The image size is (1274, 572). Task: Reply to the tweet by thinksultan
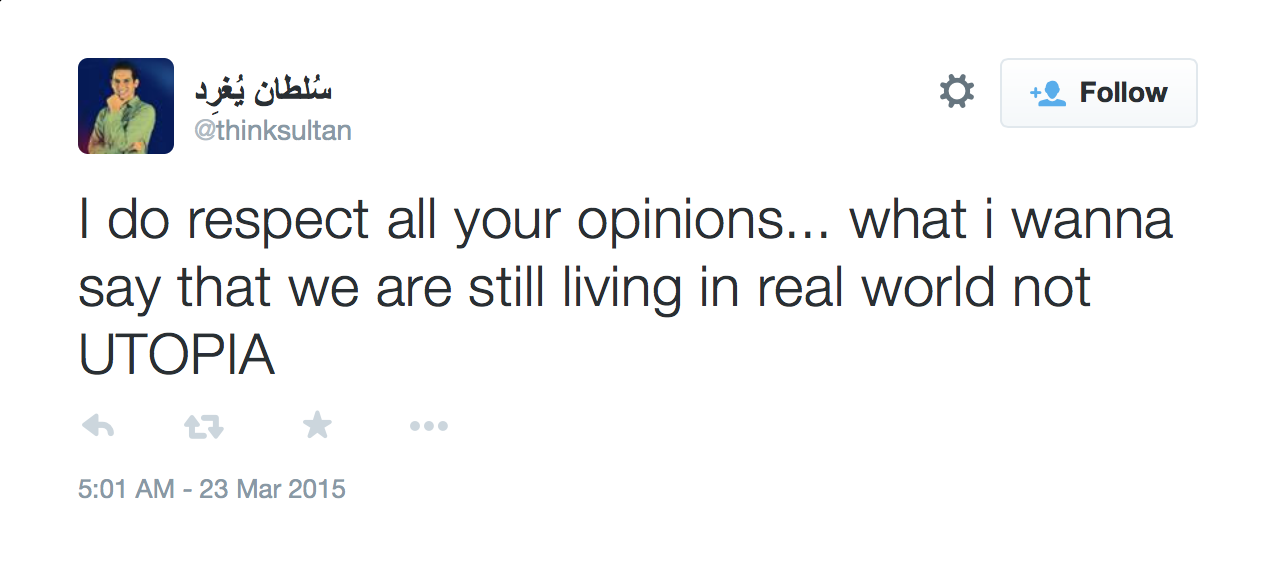97,427
